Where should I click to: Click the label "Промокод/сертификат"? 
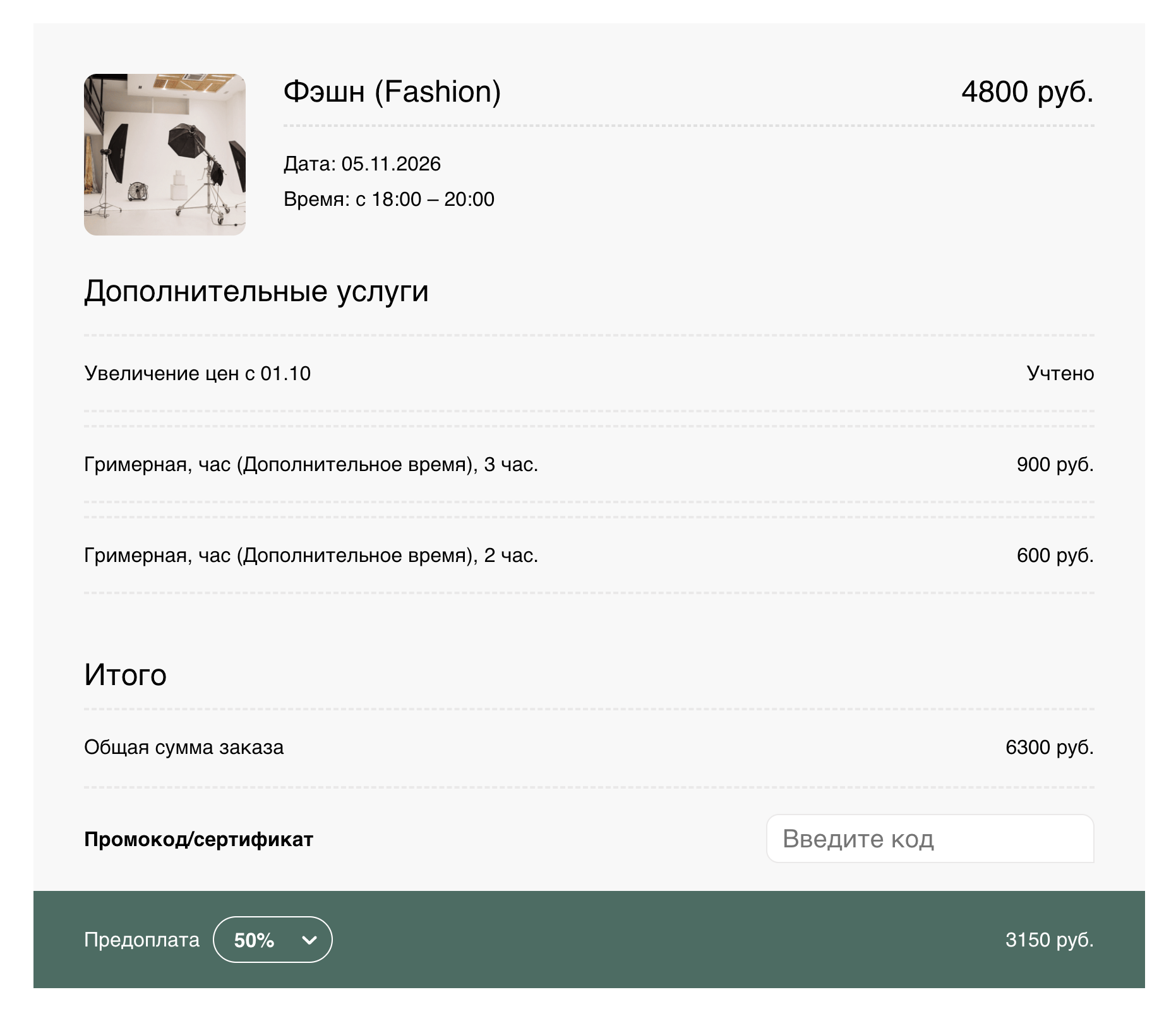tap(199, 839)
